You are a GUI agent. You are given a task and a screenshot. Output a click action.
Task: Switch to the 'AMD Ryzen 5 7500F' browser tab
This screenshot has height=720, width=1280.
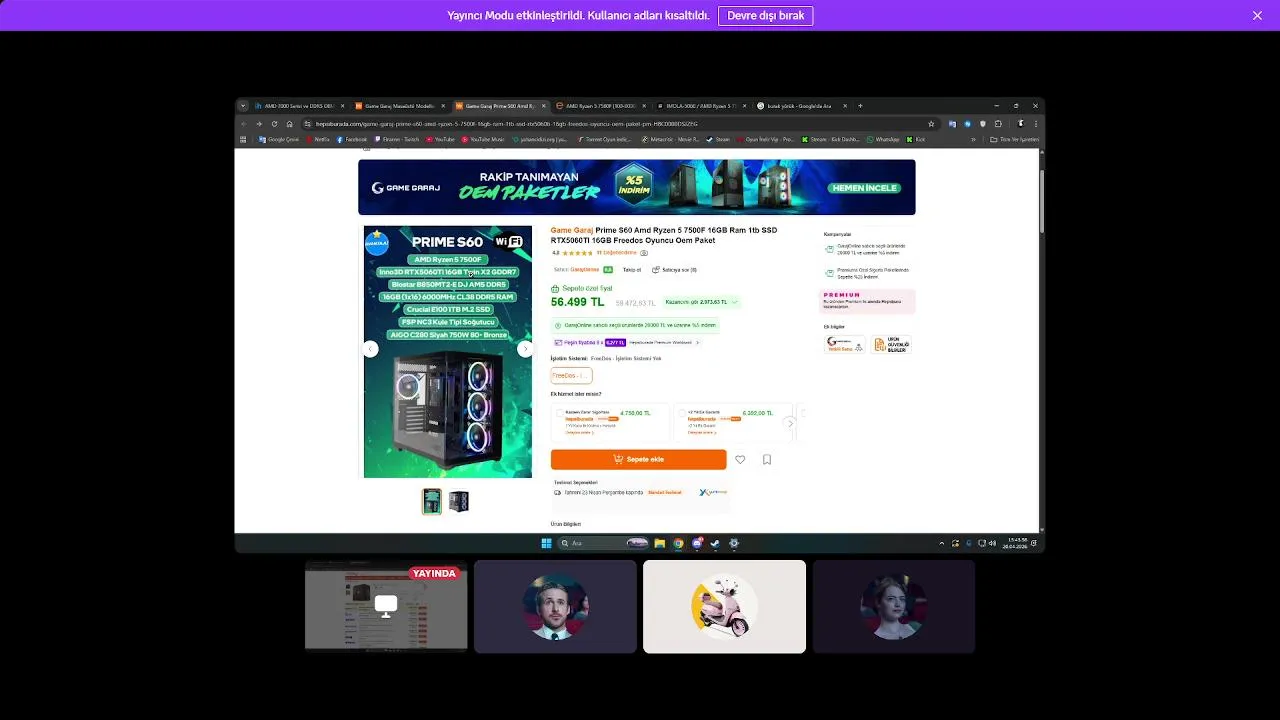[599, 106]
